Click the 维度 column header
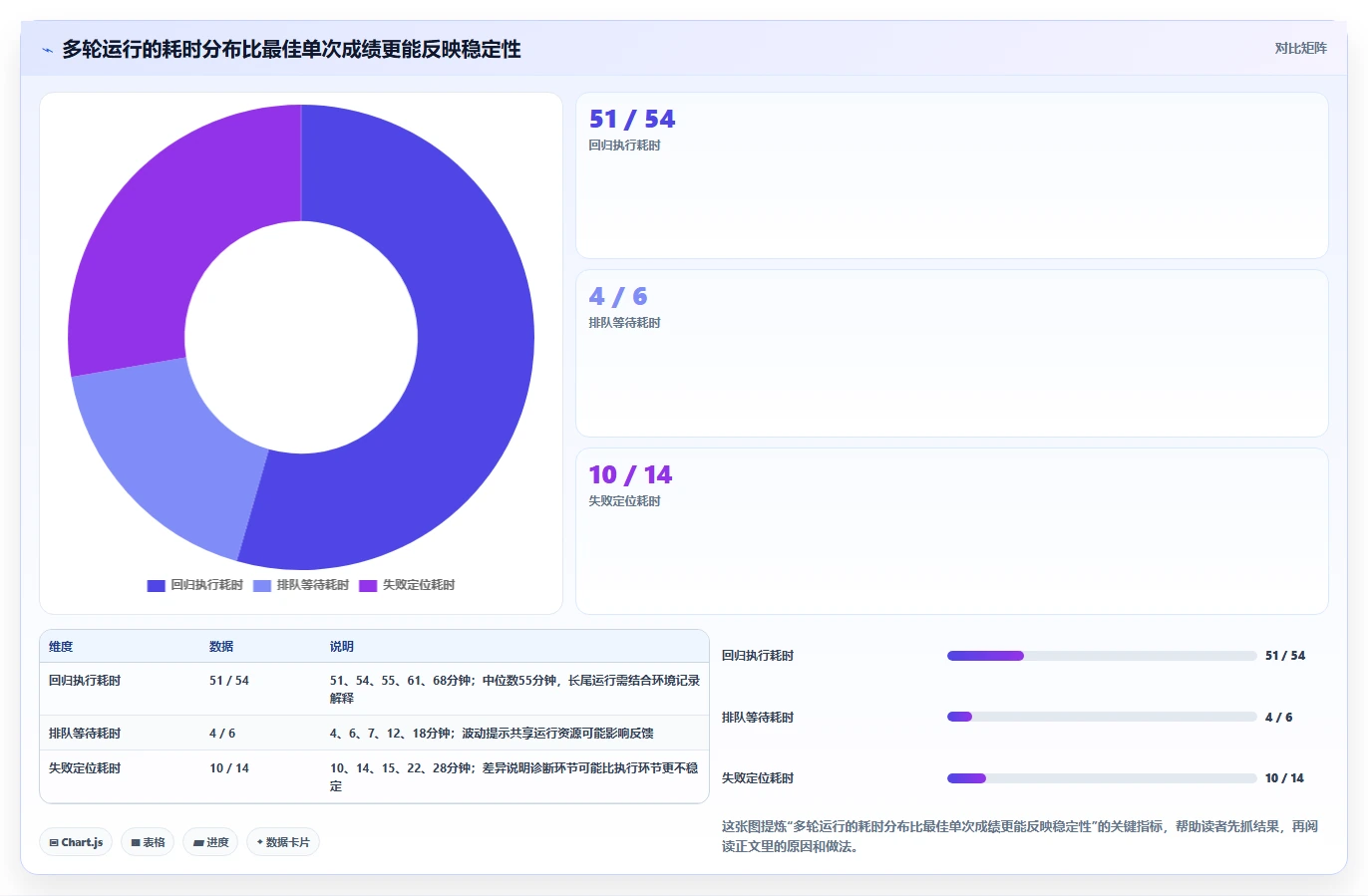1368x896 pixels. tap(61, 647)
